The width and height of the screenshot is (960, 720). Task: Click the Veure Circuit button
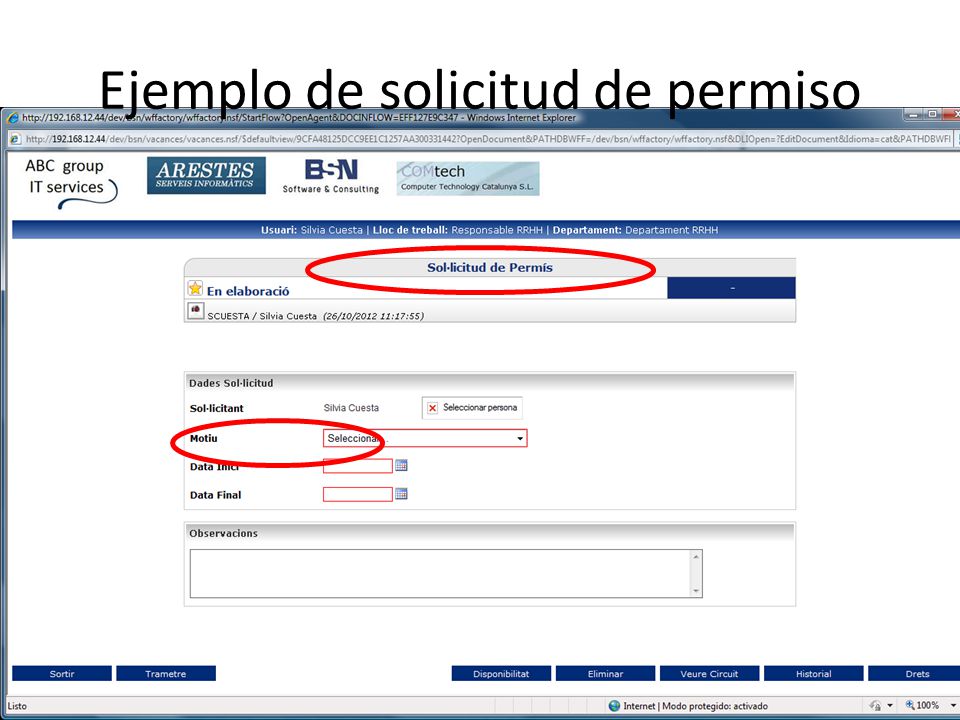coord(710,673)
